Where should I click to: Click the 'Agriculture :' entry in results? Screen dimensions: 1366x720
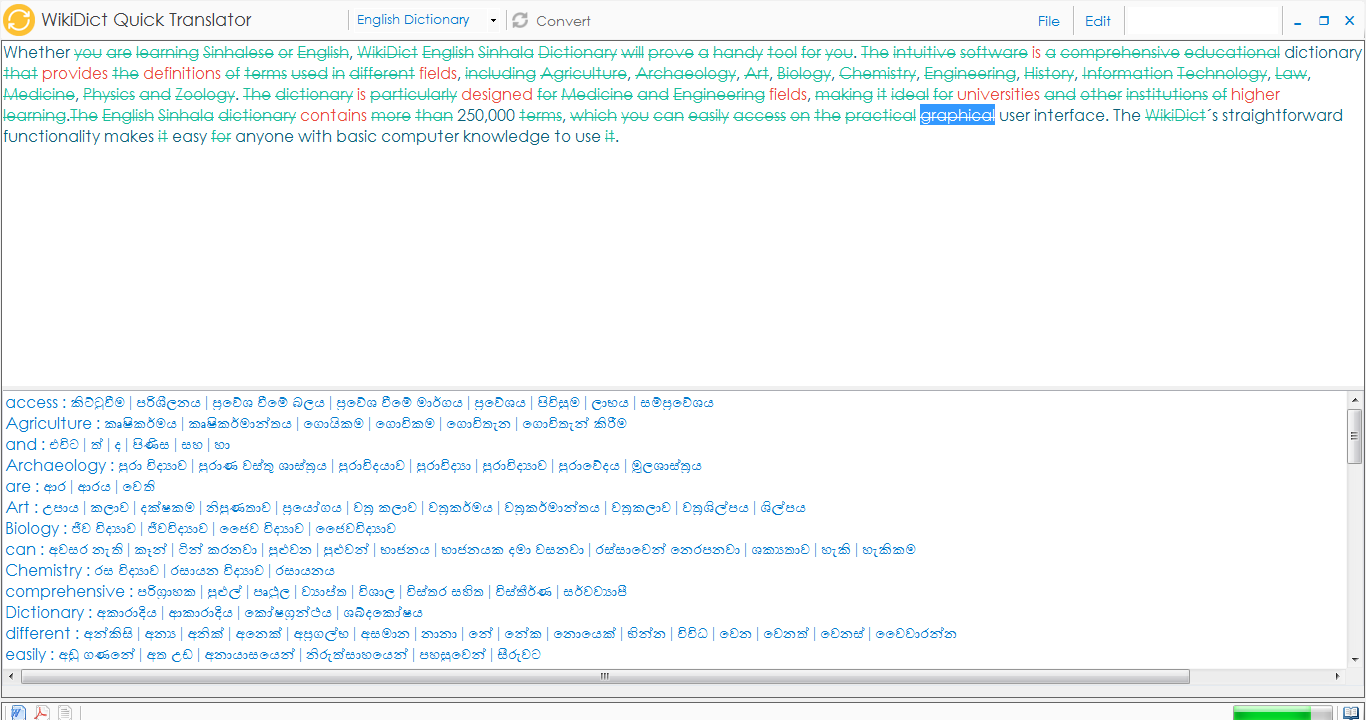[55, 423]
